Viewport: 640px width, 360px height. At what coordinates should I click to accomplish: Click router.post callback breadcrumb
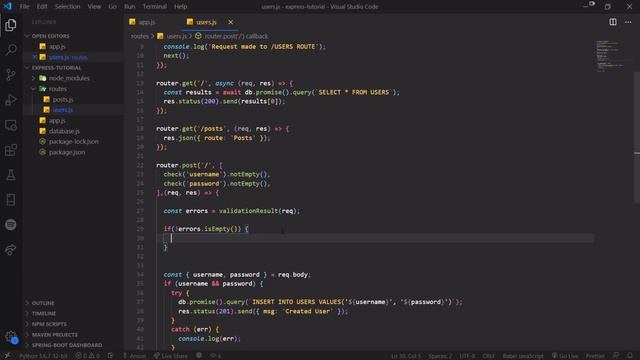[x=236, y=36]
